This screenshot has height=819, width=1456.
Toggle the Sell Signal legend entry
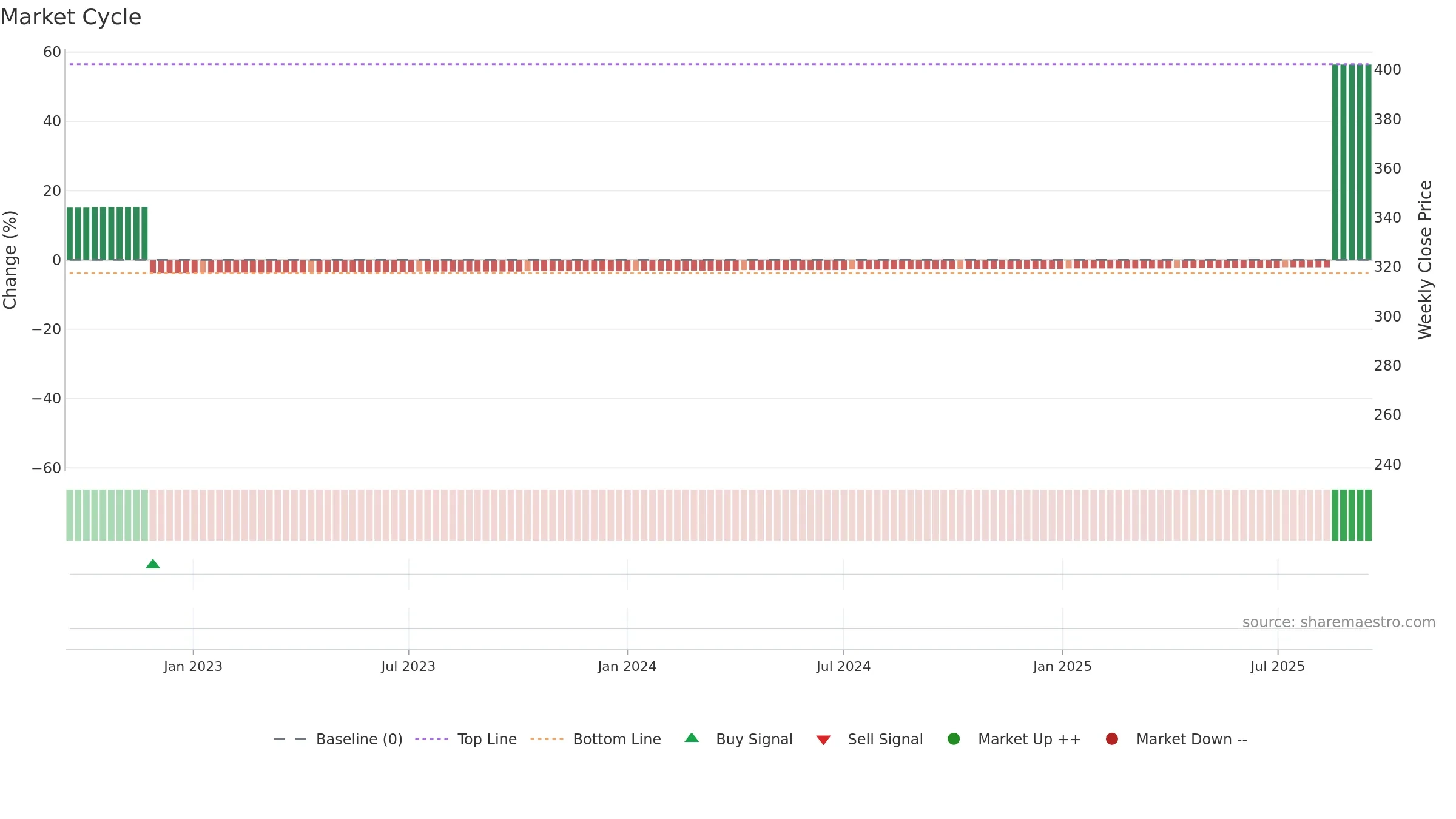(869, 739)
